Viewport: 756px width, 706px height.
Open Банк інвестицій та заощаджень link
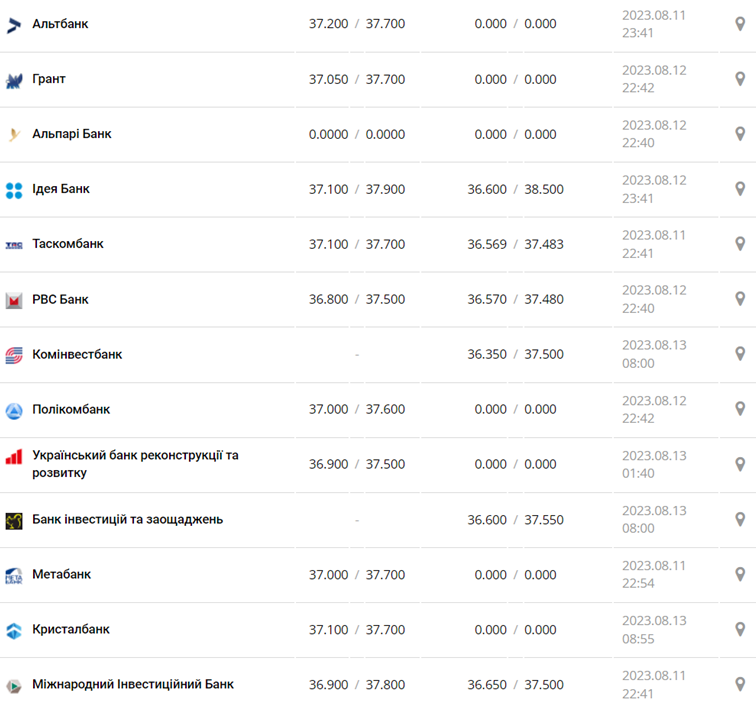point(128,520)
